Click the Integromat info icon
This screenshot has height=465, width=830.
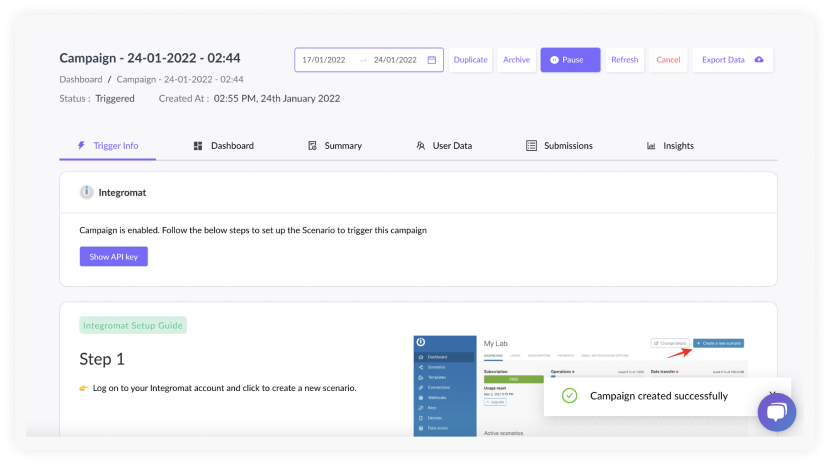(86, 192)
